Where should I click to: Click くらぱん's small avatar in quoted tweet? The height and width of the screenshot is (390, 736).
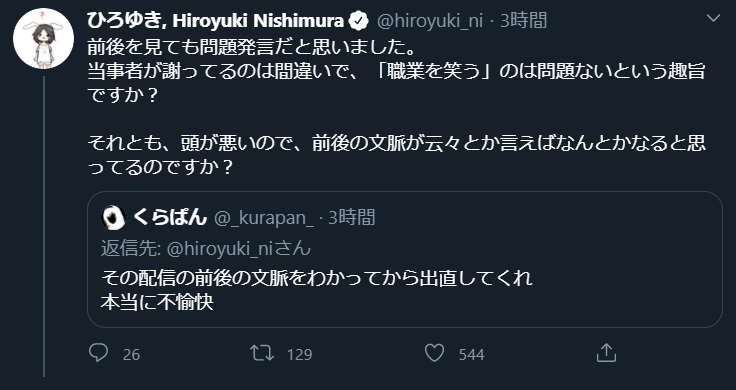coord(113,218)
